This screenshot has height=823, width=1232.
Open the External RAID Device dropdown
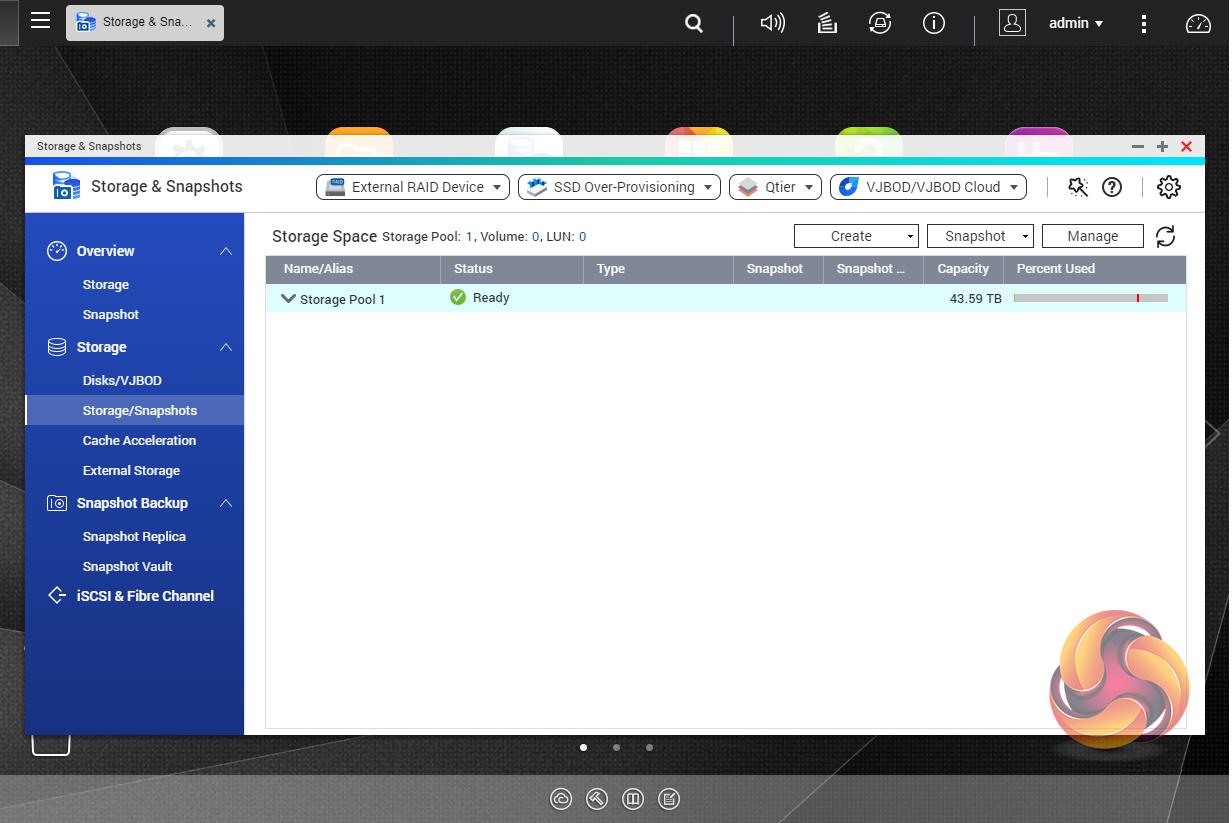tap(413, 187)
